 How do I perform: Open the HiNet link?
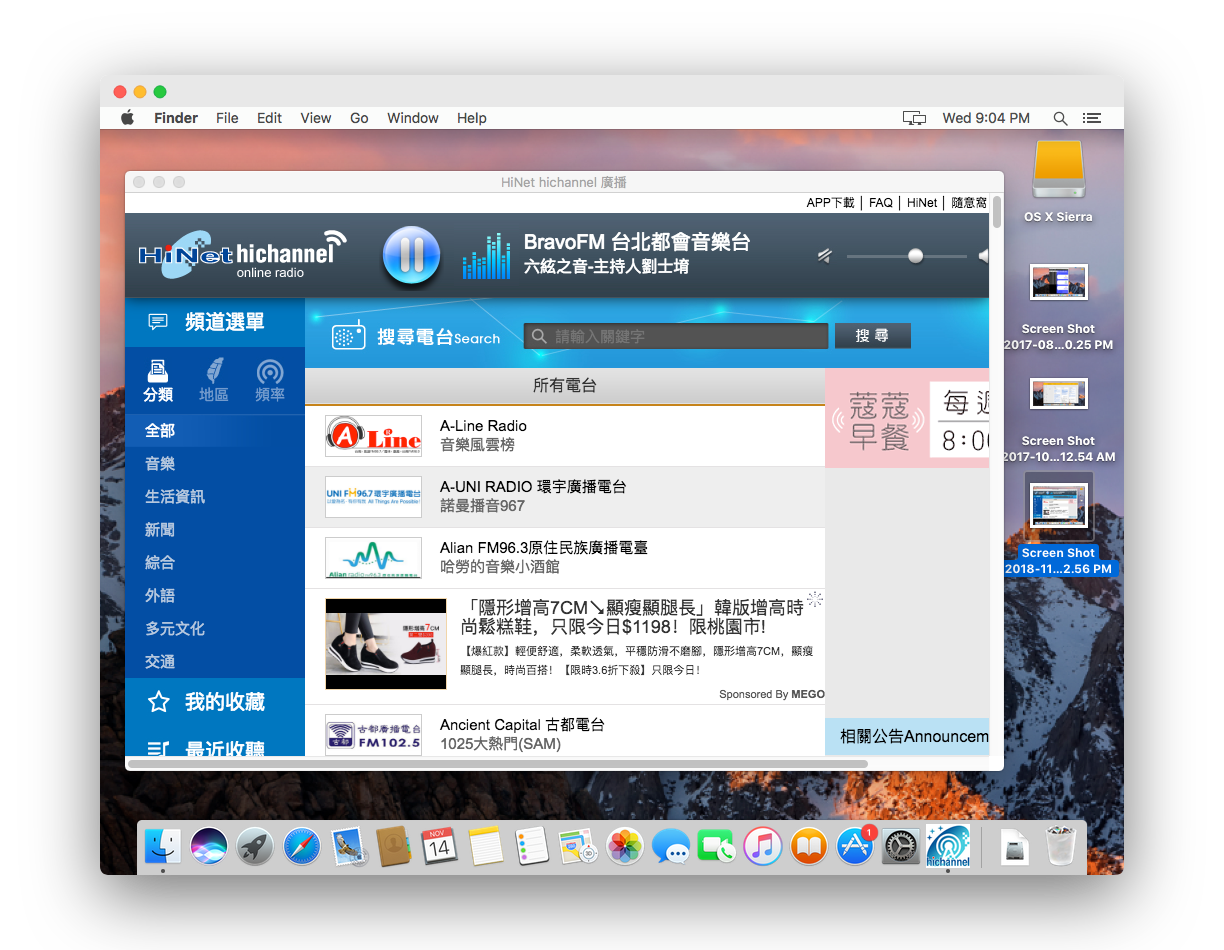[x=922, y=202]
